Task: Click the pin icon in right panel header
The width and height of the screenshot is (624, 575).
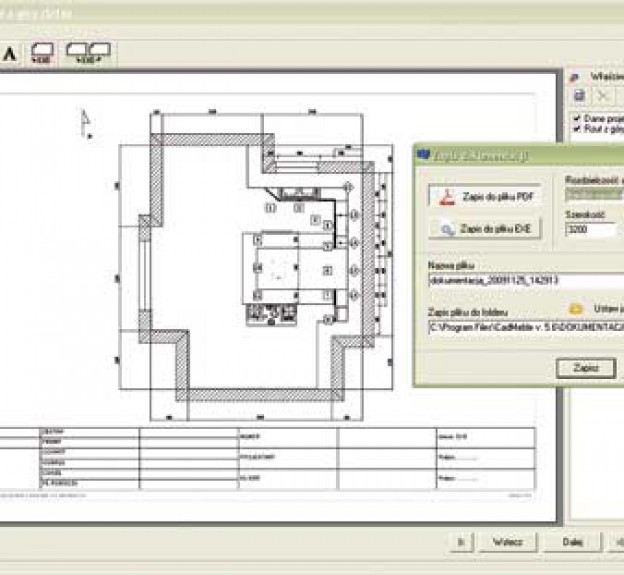Action: point(575,76)
